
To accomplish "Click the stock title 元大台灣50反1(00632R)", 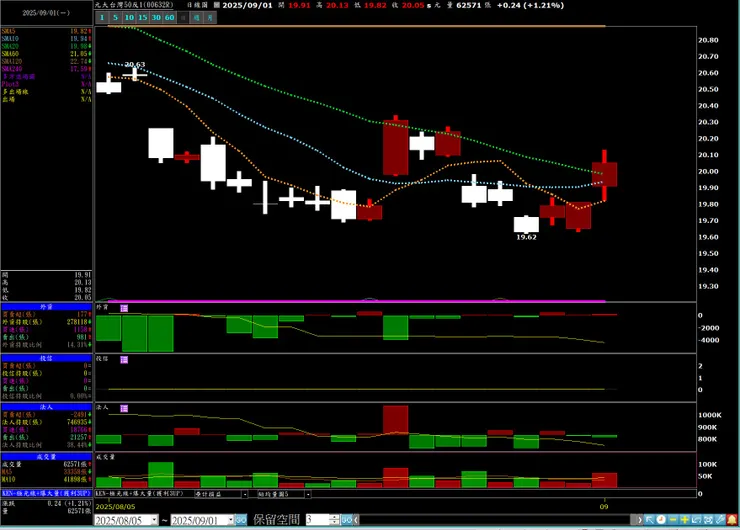I will [134, 5].
